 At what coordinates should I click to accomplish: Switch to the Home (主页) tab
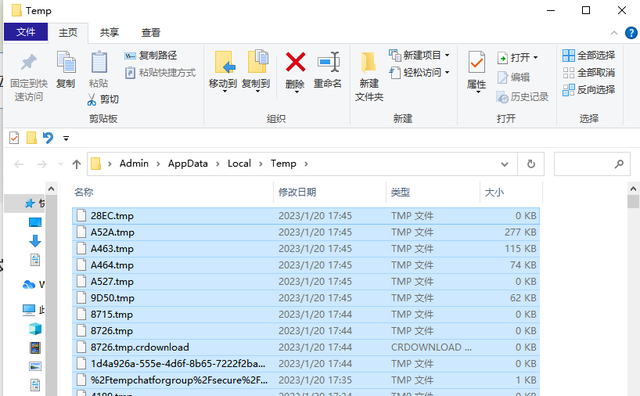[x=68, y=33]
